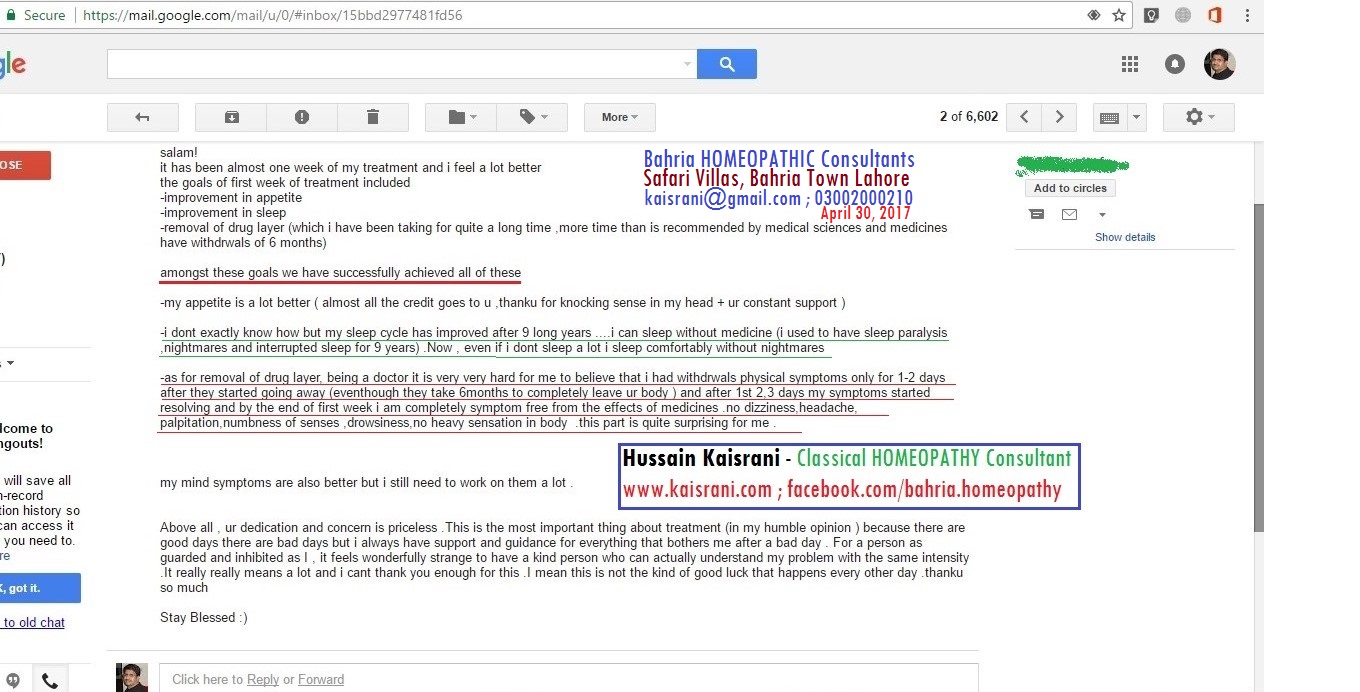Go to the newer conversation arrow
1360x692 pixels.
[1024, 117]
